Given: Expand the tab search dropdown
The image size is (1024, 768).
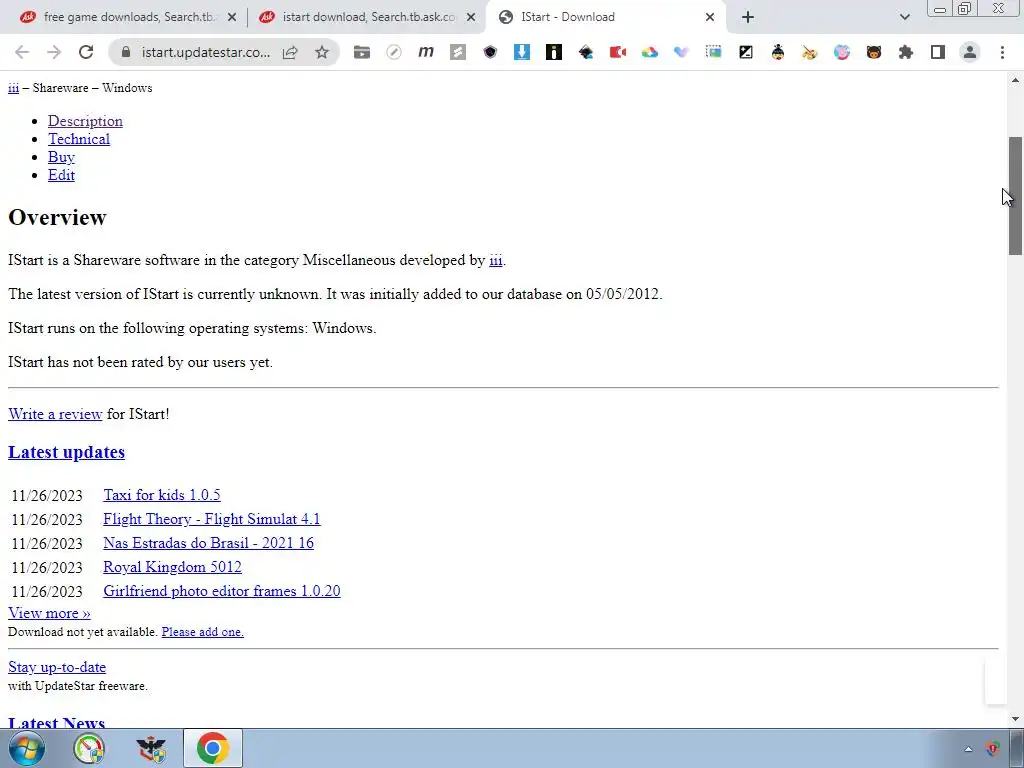Looking at the screenshot, I should [904, 17].
